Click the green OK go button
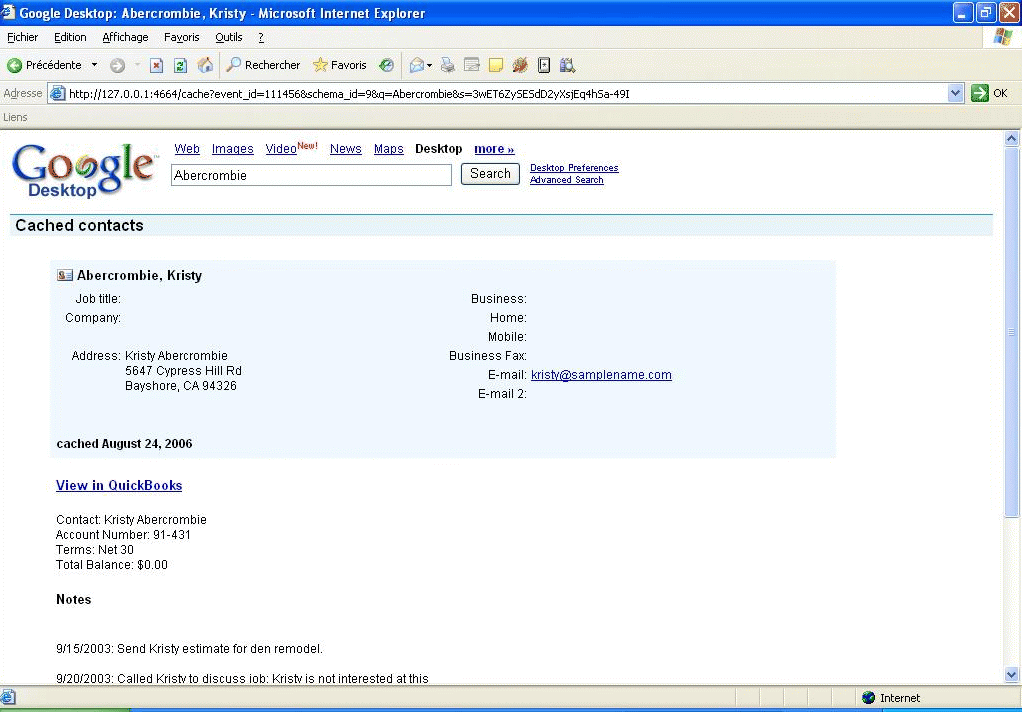The width and height of the screenshot is (1022, 712). (x=989, y=93)
